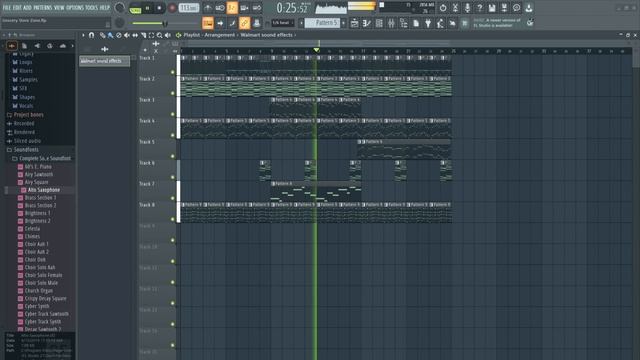Select the playlist slip tool
This screenshot has height=360, width=640.
pyautogui.click(x=135, y=36)
